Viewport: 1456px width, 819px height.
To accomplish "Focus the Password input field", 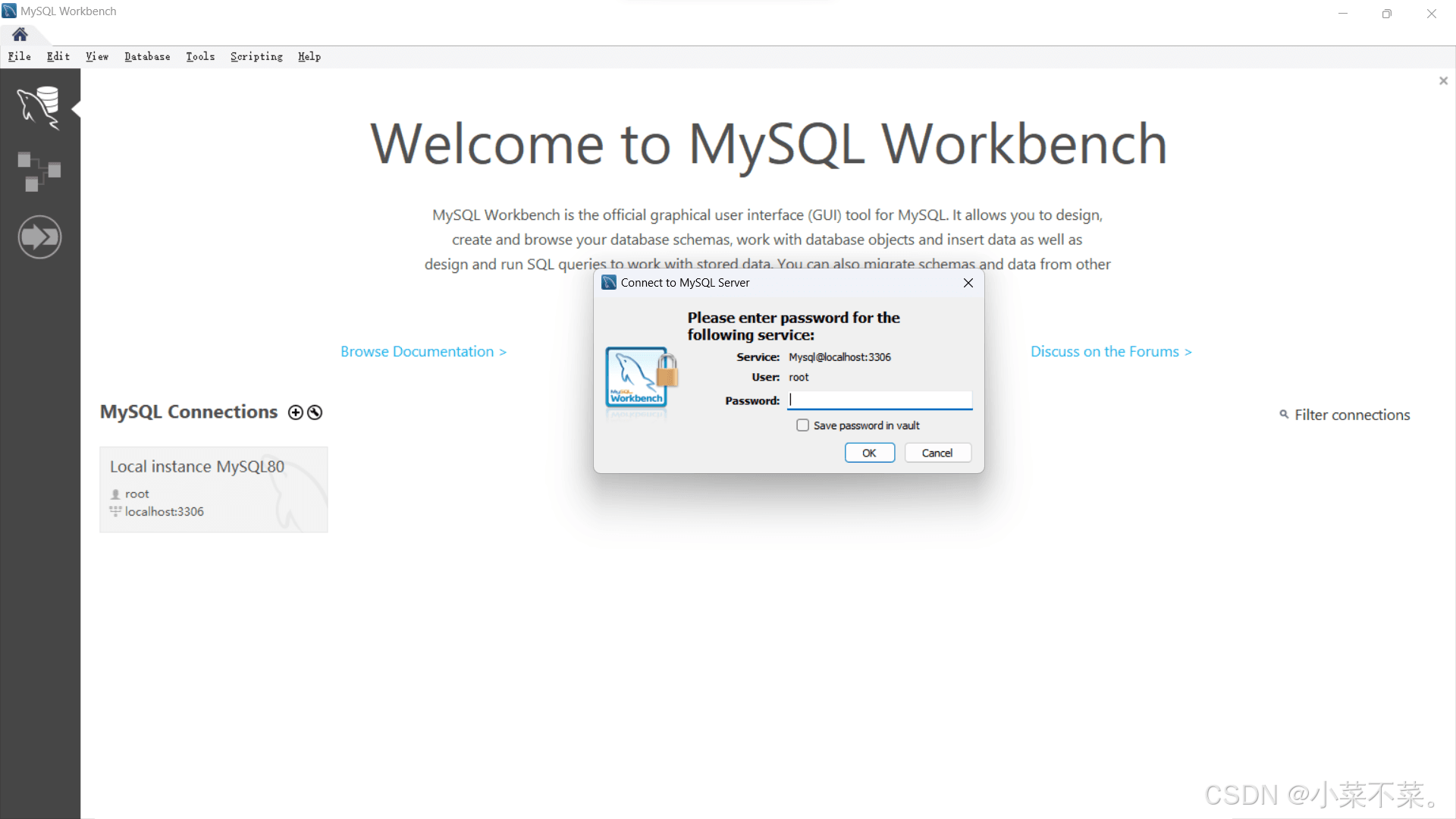I will click(880, 400).
